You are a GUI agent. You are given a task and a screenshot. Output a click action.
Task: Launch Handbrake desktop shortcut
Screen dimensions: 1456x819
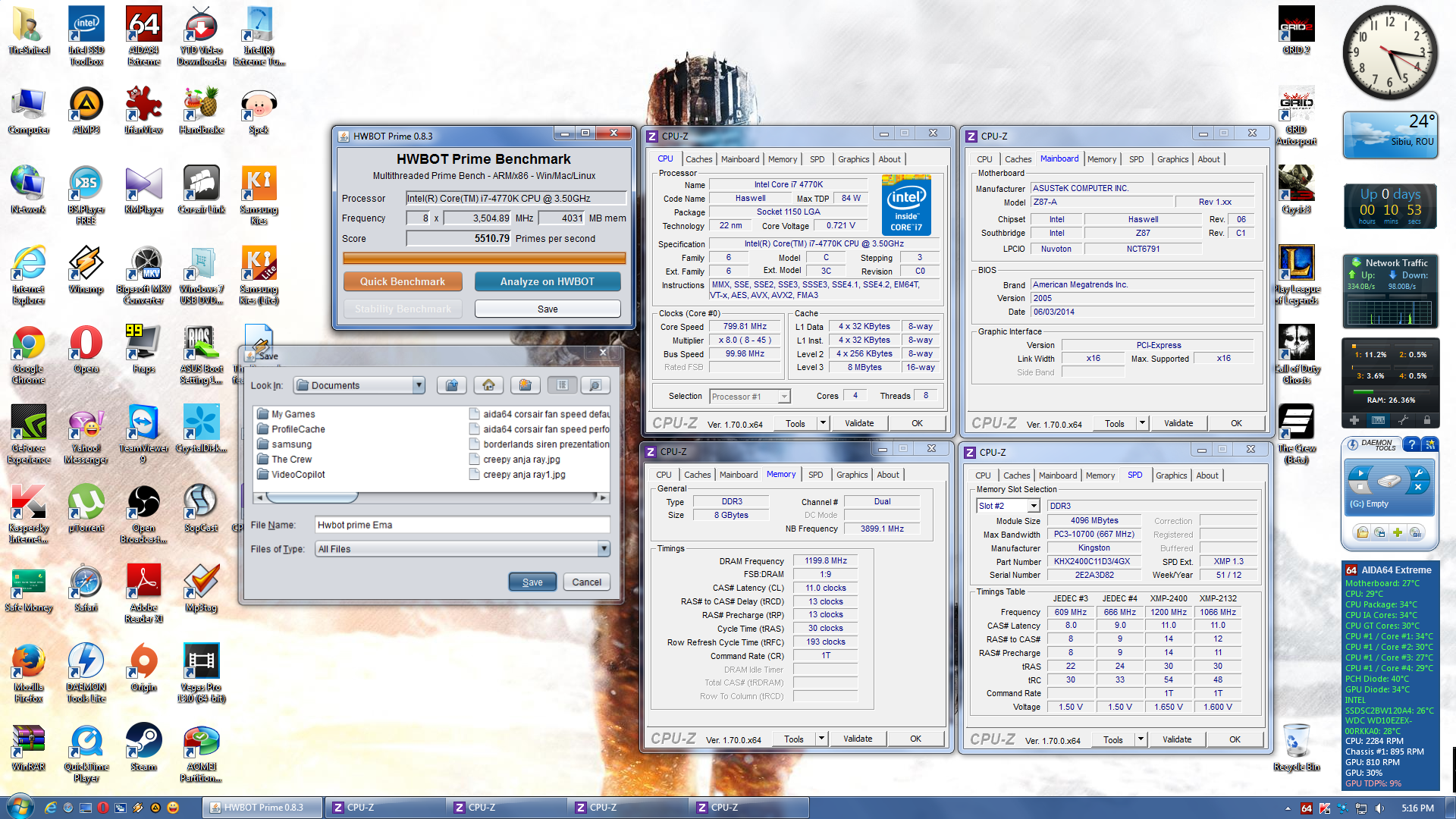pyautogui.click(x=201, y=110)
